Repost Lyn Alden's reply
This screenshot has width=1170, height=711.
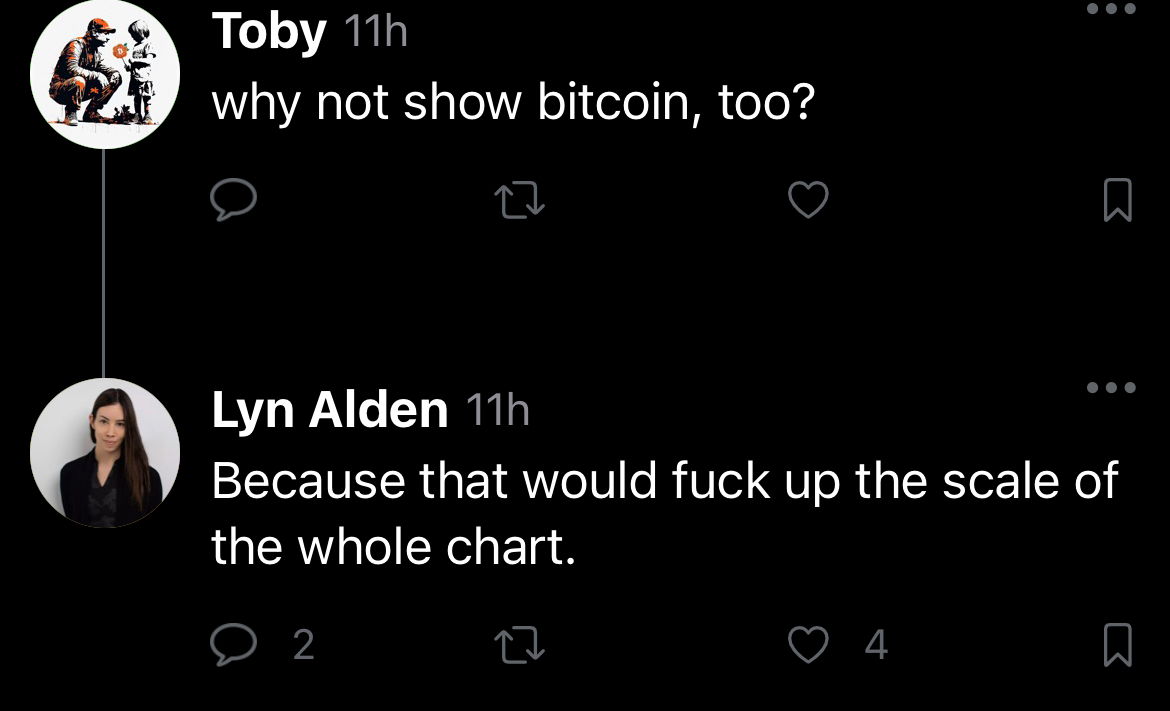point(520,645)
